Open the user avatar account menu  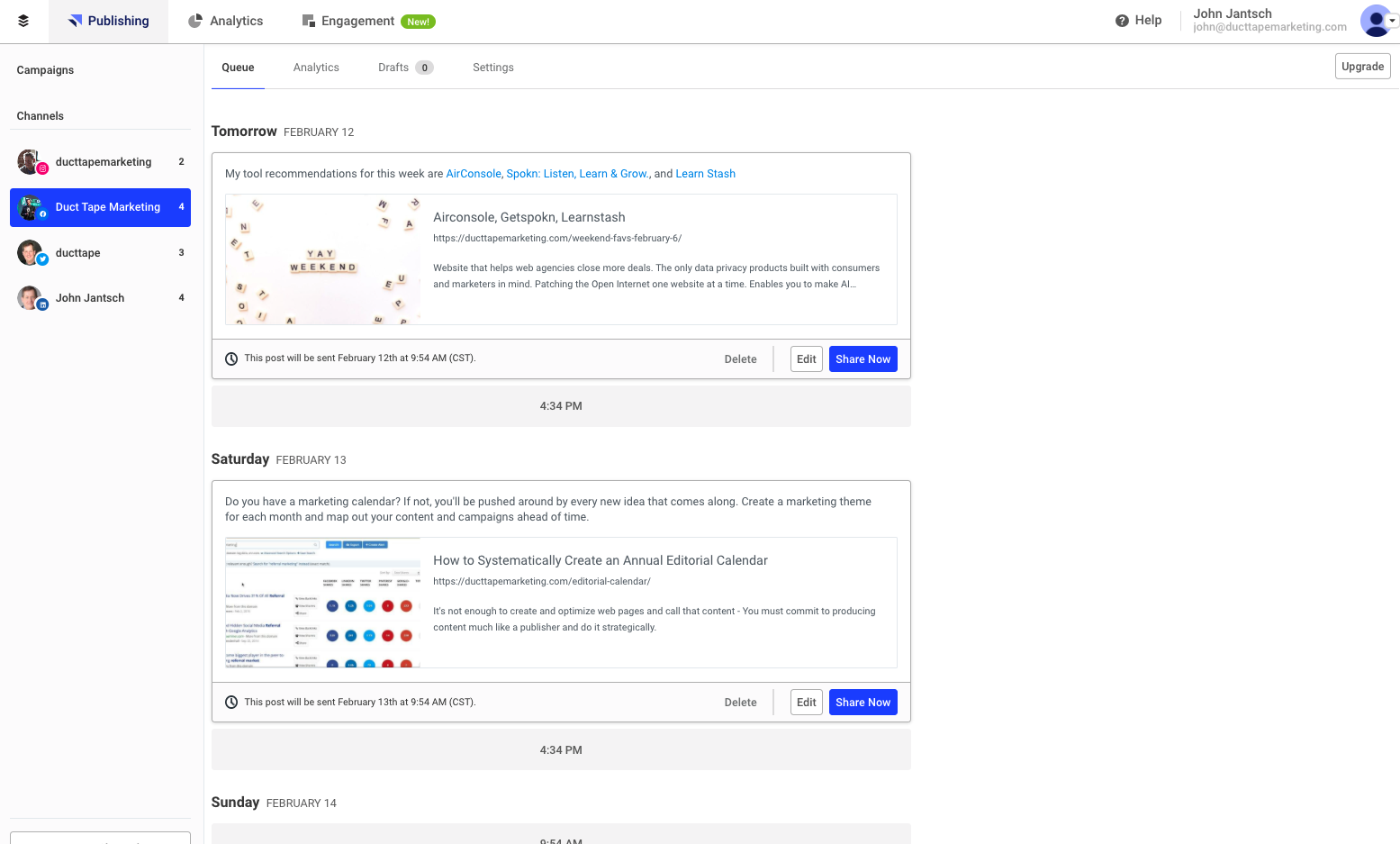tap(1377, 21)
